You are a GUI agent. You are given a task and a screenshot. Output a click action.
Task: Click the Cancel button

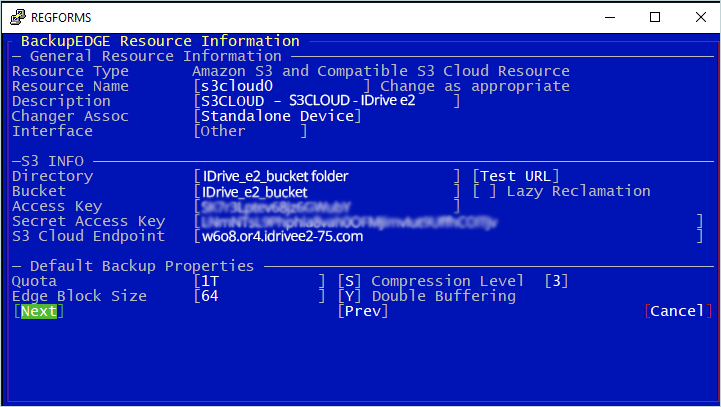(678, 311)
